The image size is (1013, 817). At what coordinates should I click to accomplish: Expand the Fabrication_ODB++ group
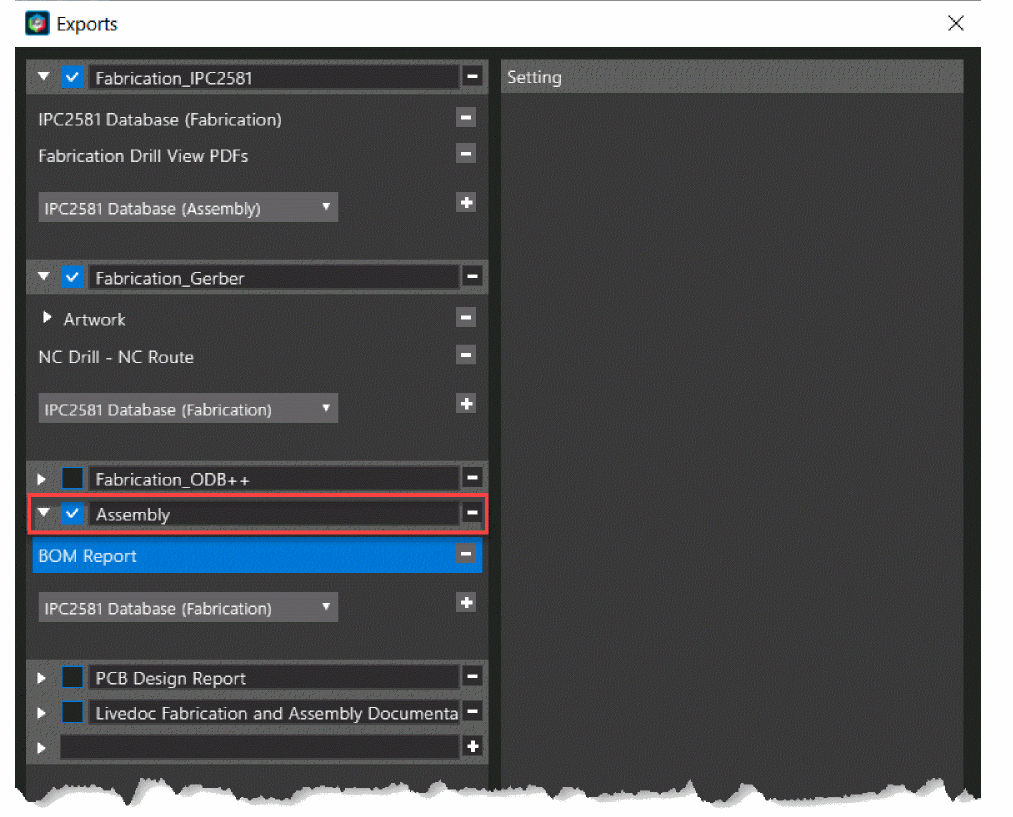(x=41, y=479)
